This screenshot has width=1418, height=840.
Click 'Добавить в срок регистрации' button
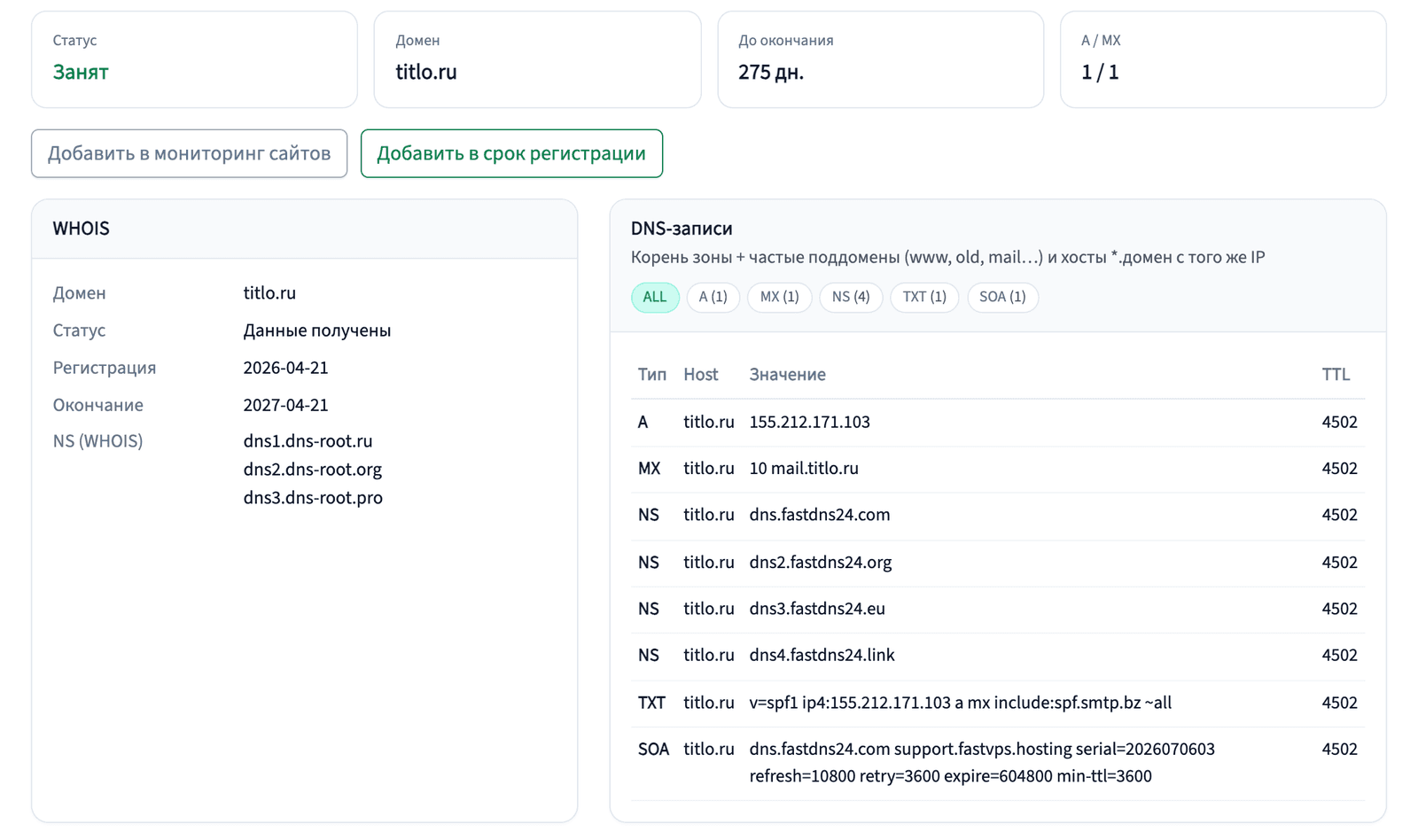pos(511,153)
